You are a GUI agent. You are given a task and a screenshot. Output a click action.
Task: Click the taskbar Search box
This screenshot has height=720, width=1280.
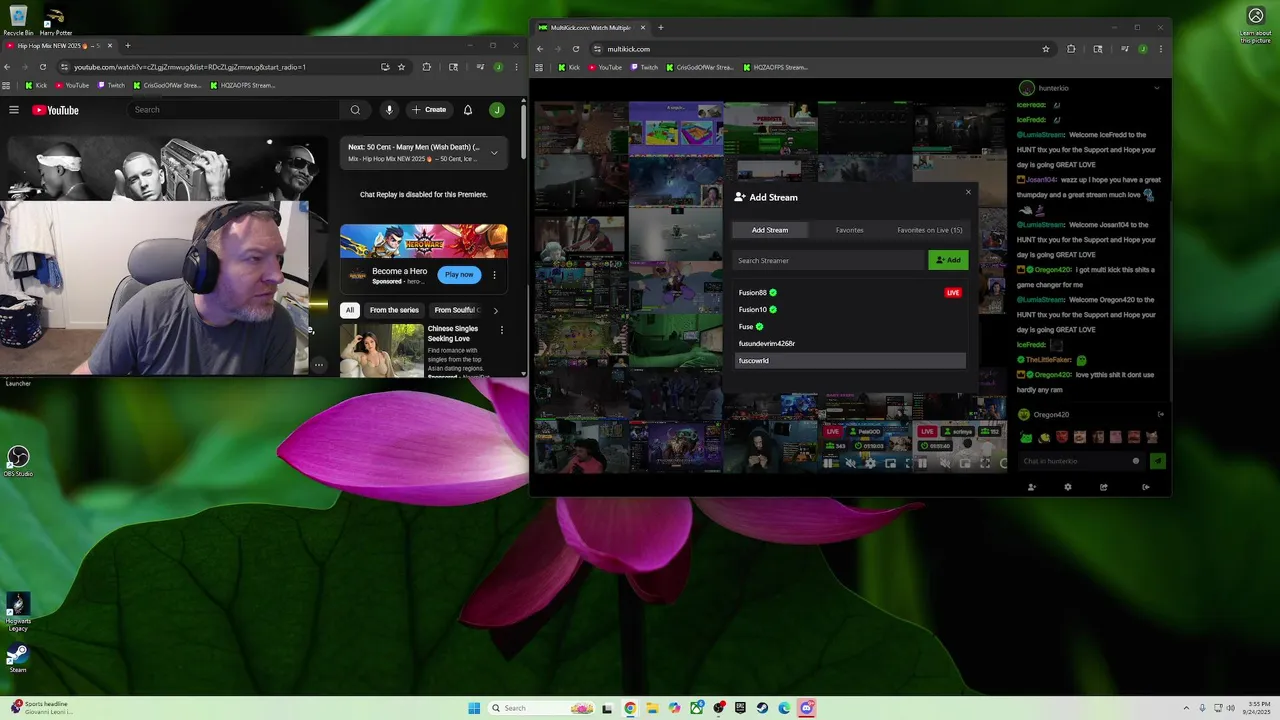tap(541, 708)
